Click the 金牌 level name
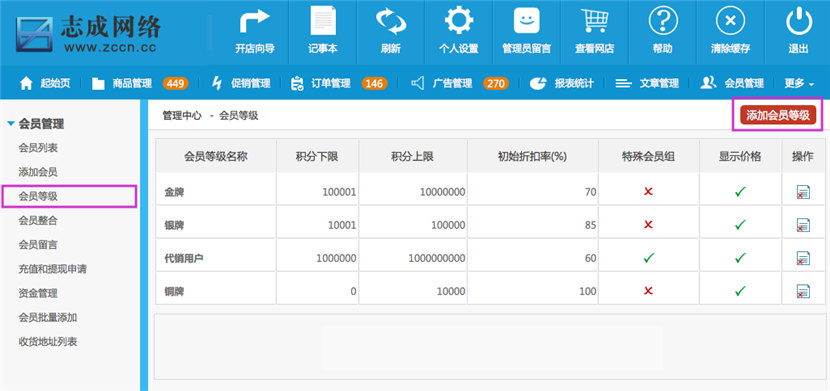 [x=174, y=193]
